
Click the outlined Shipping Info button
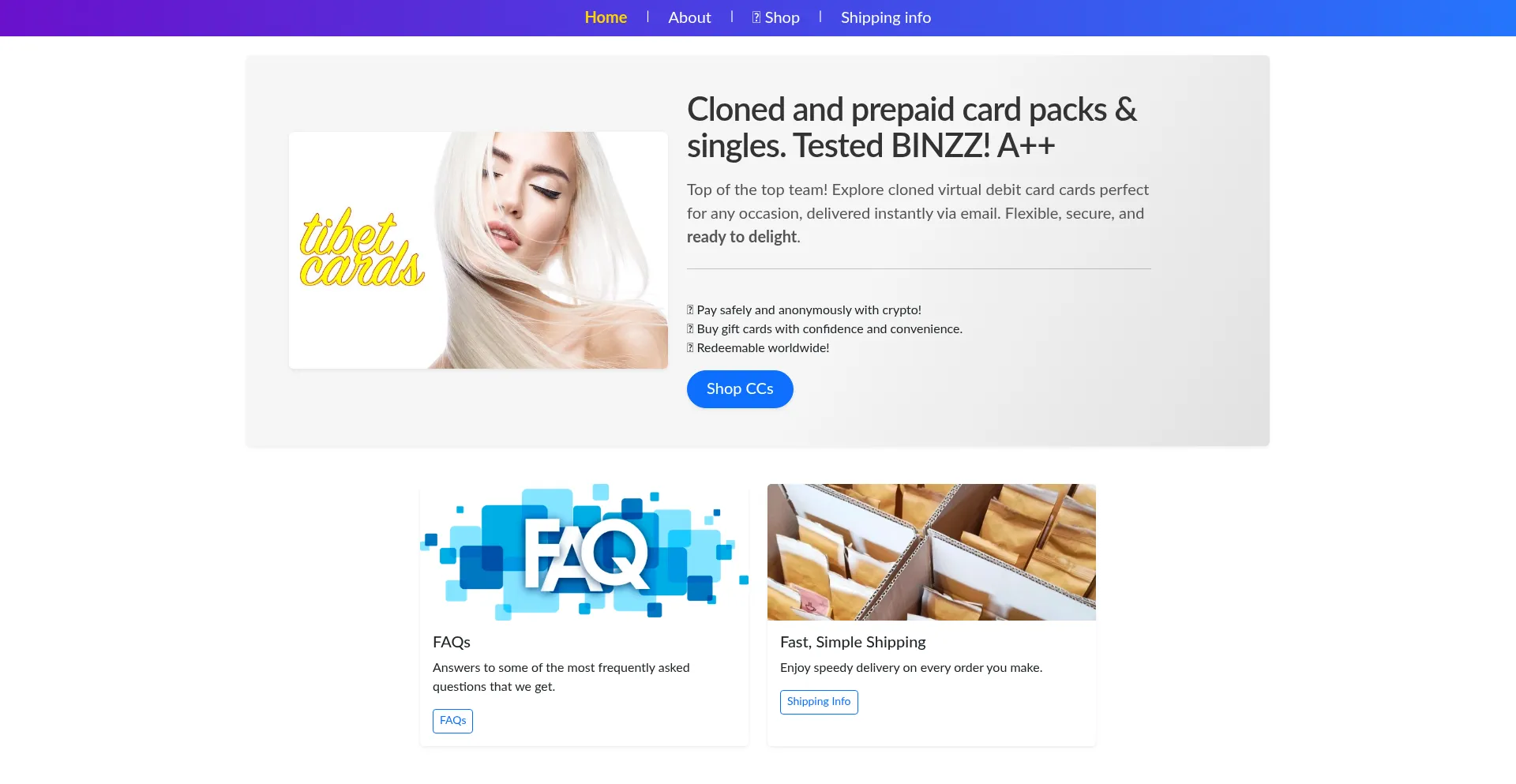coord(819,702)
